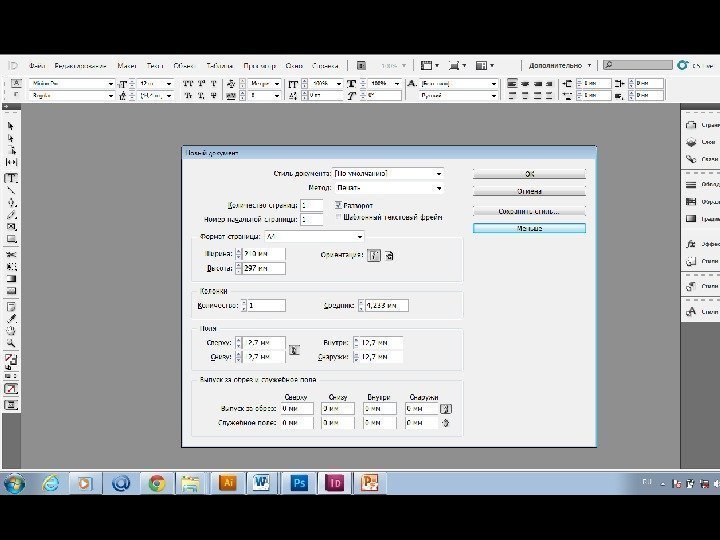Open the Дополнительно workspace switcher

point(559,66)
